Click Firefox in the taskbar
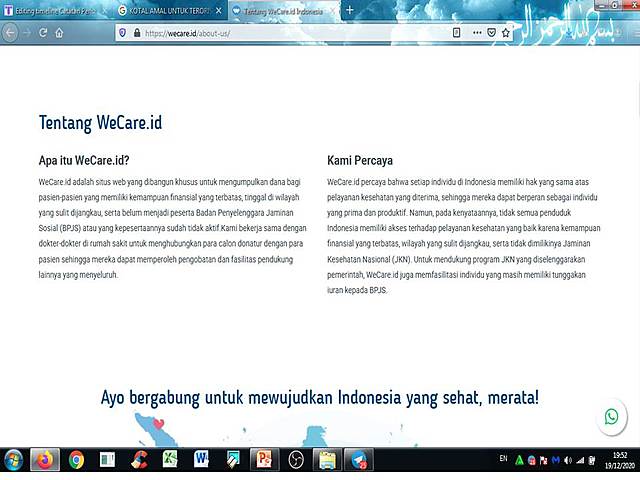This screenshot has height=480, width=640. tap(45, 460)
